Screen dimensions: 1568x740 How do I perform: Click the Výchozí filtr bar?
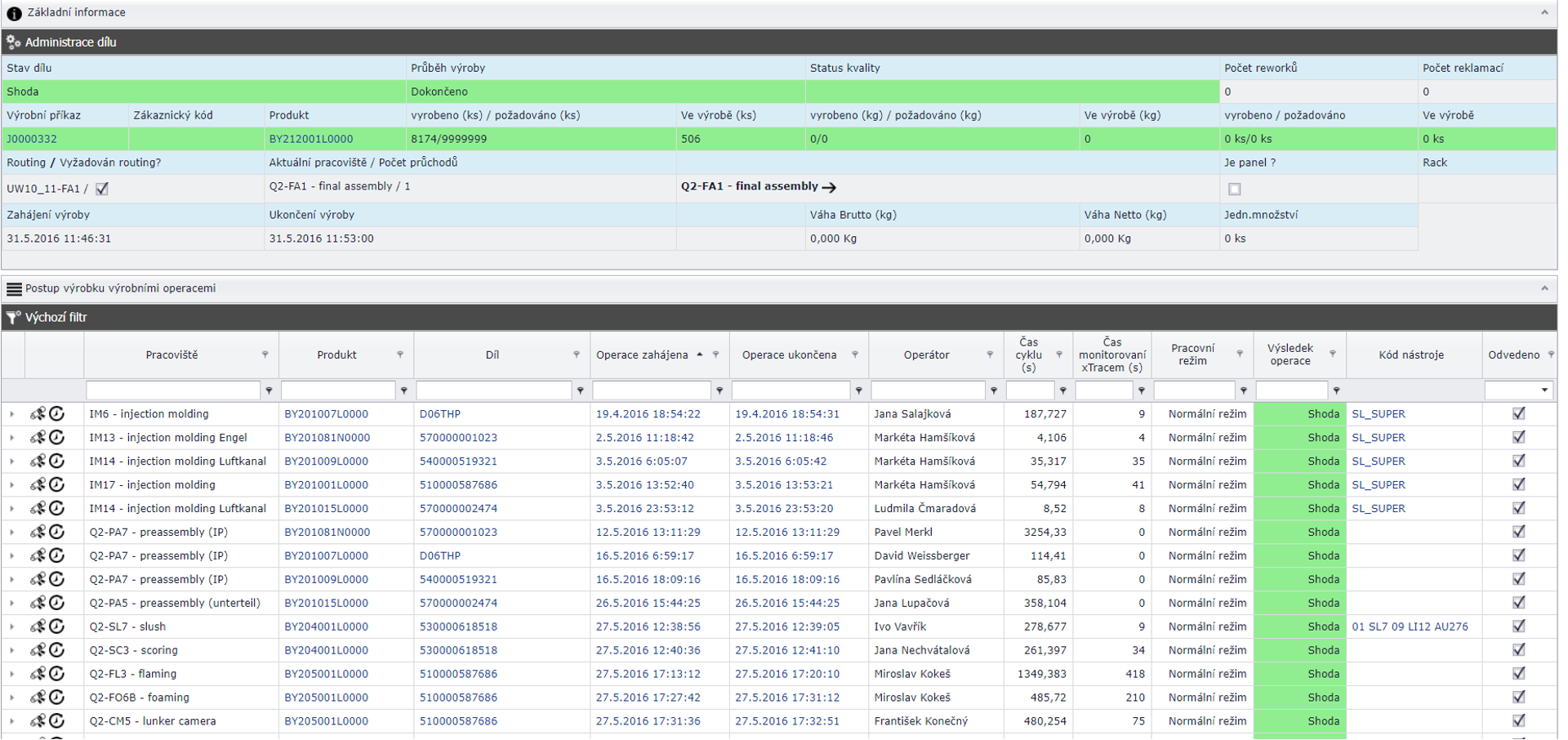pyautogui.click(x=56, y=317)
